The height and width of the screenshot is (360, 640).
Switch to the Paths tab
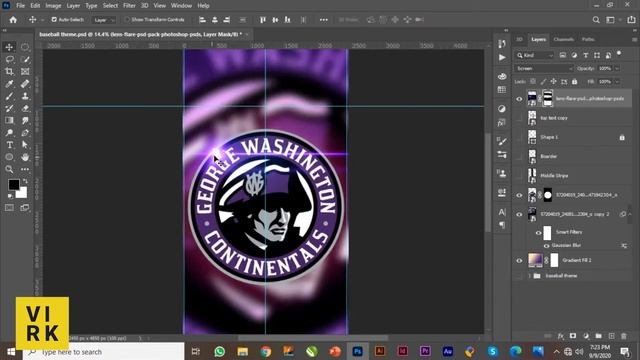pos(588,40)
